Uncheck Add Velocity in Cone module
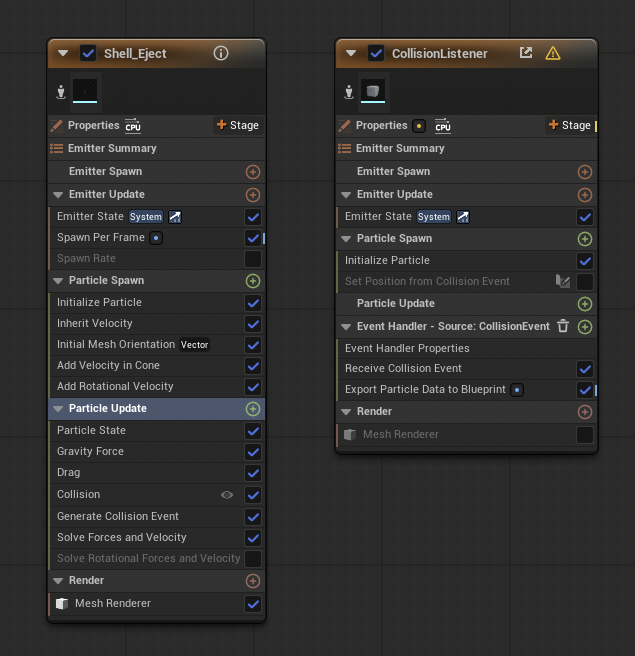The width and height of the screenshot is (635, 656). tap(253, 366)
